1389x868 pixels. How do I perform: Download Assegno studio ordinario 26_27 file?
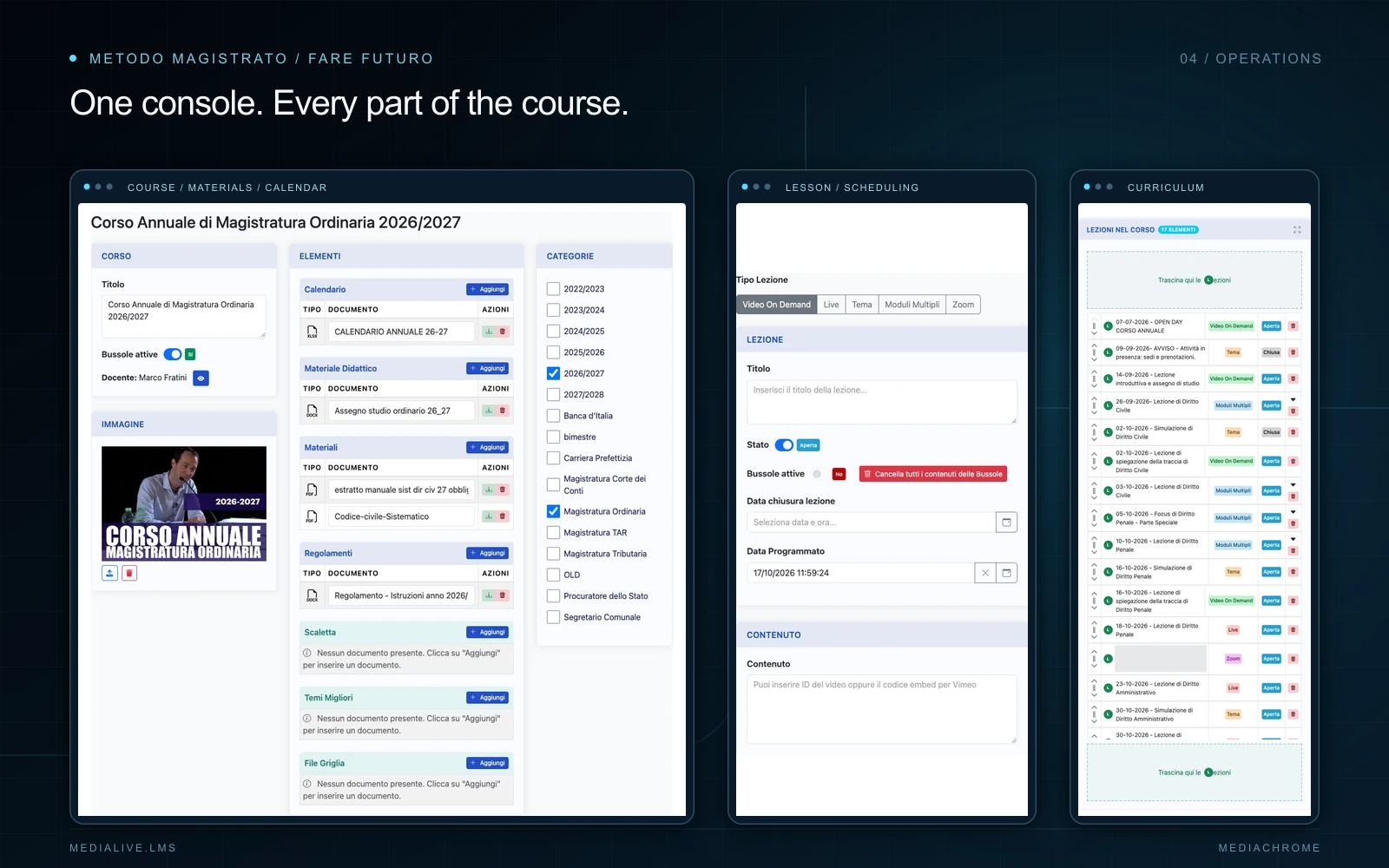point(489,411)
